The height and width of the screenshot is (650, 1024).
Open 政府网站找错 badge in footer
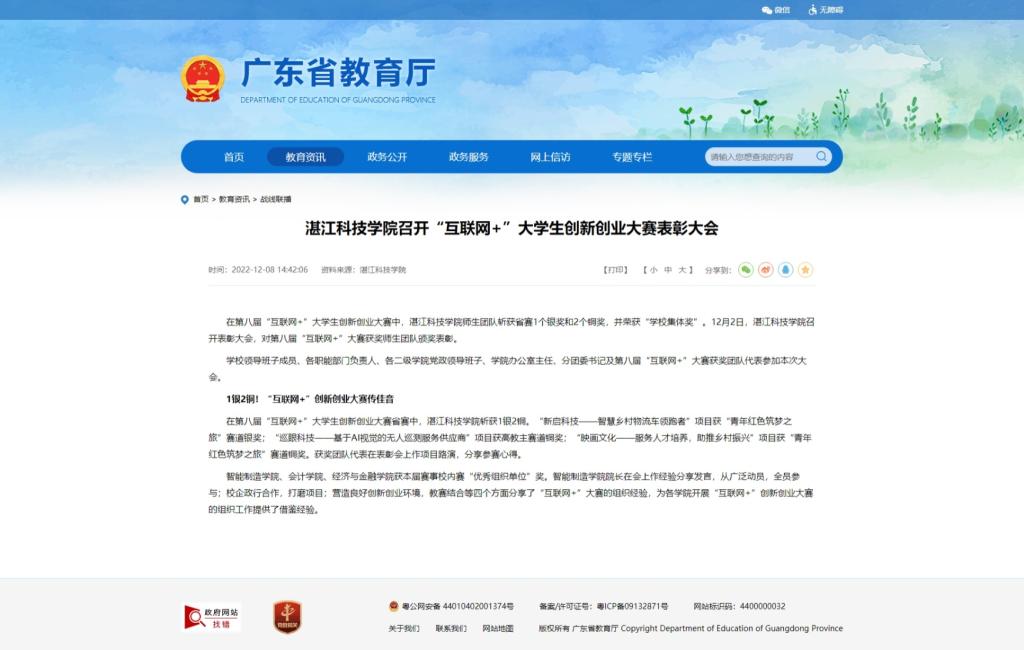(212, 617)
